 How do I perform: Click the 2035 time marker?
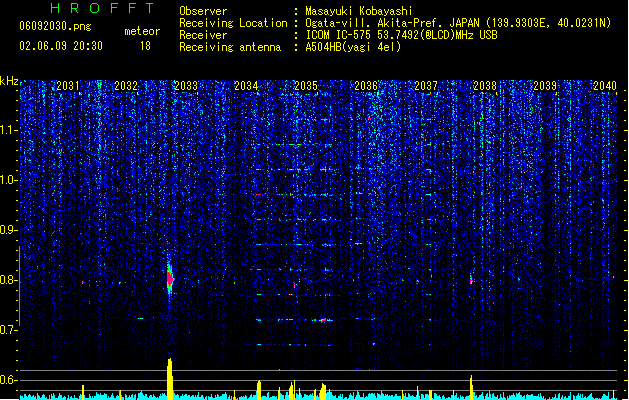coord(306,86)
